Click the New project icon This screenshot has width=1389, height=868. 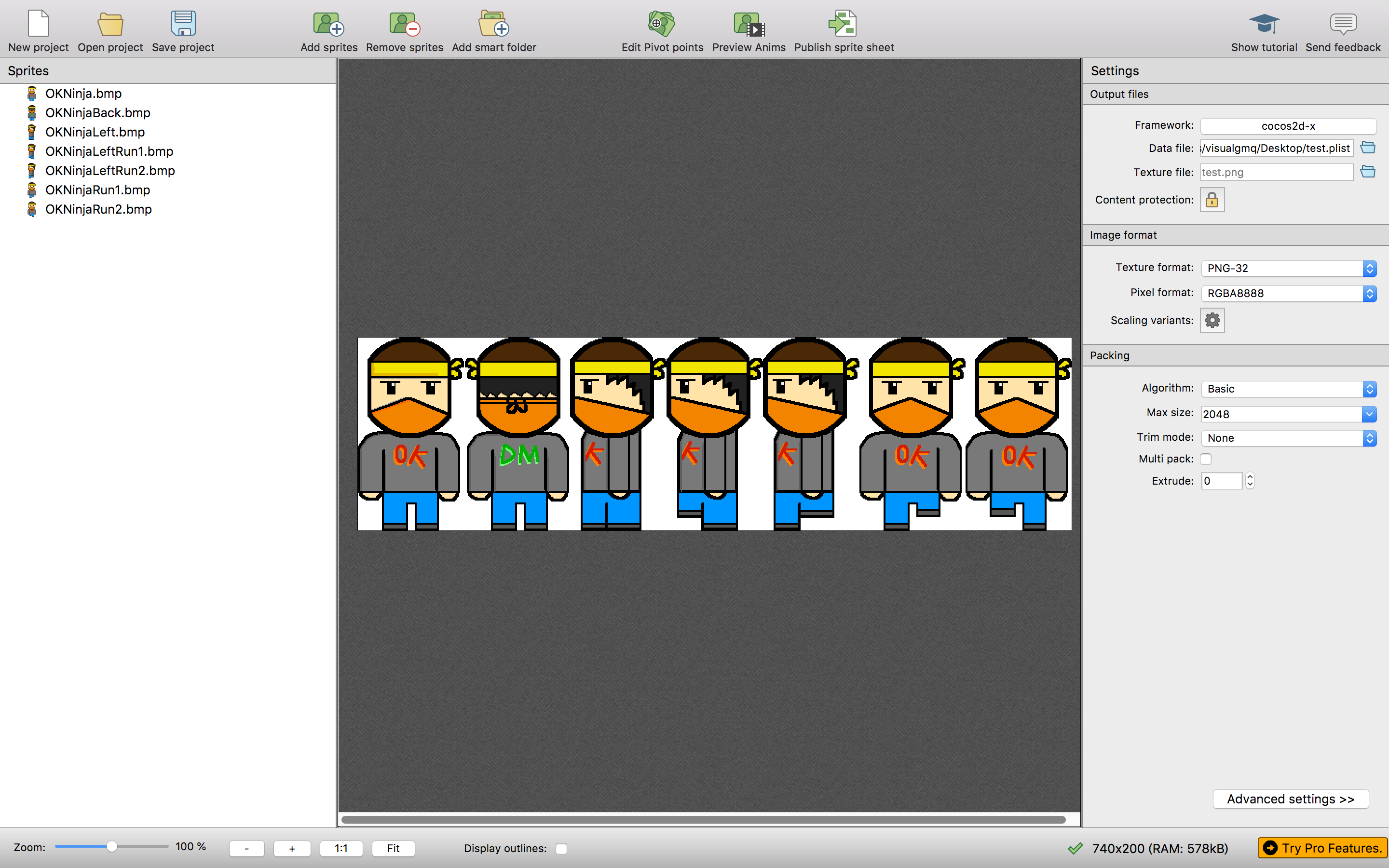(39, 23)
